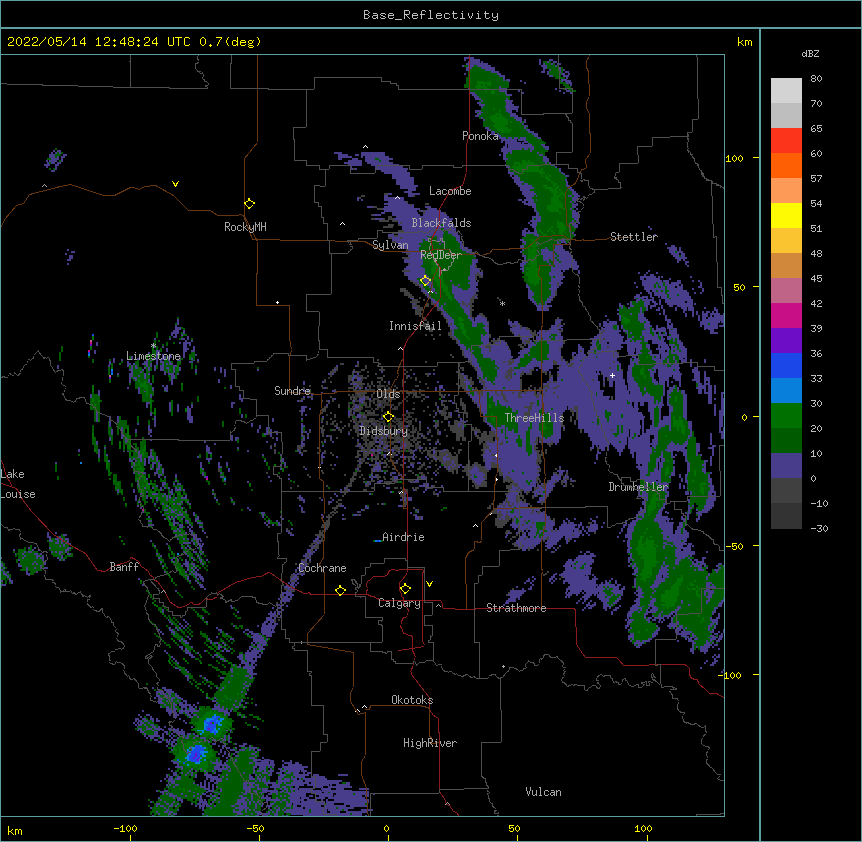
Task: Click the yellow V marker east of Calgary
Action: tap(429, 584)
